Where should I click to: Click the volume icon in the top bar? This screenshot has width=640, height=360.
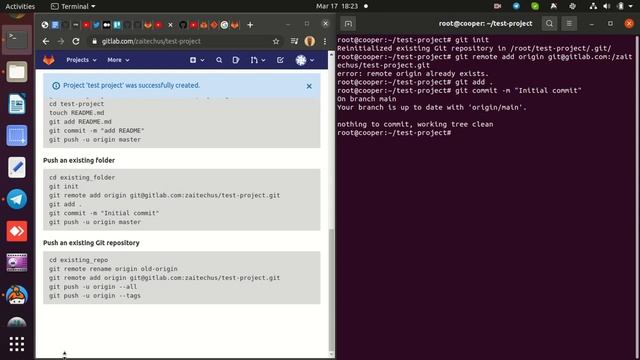[607, 6]
